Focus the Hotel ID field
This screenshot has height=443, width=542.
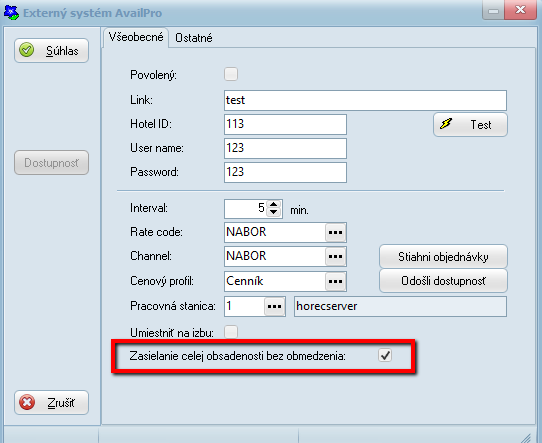click(285, 124)
